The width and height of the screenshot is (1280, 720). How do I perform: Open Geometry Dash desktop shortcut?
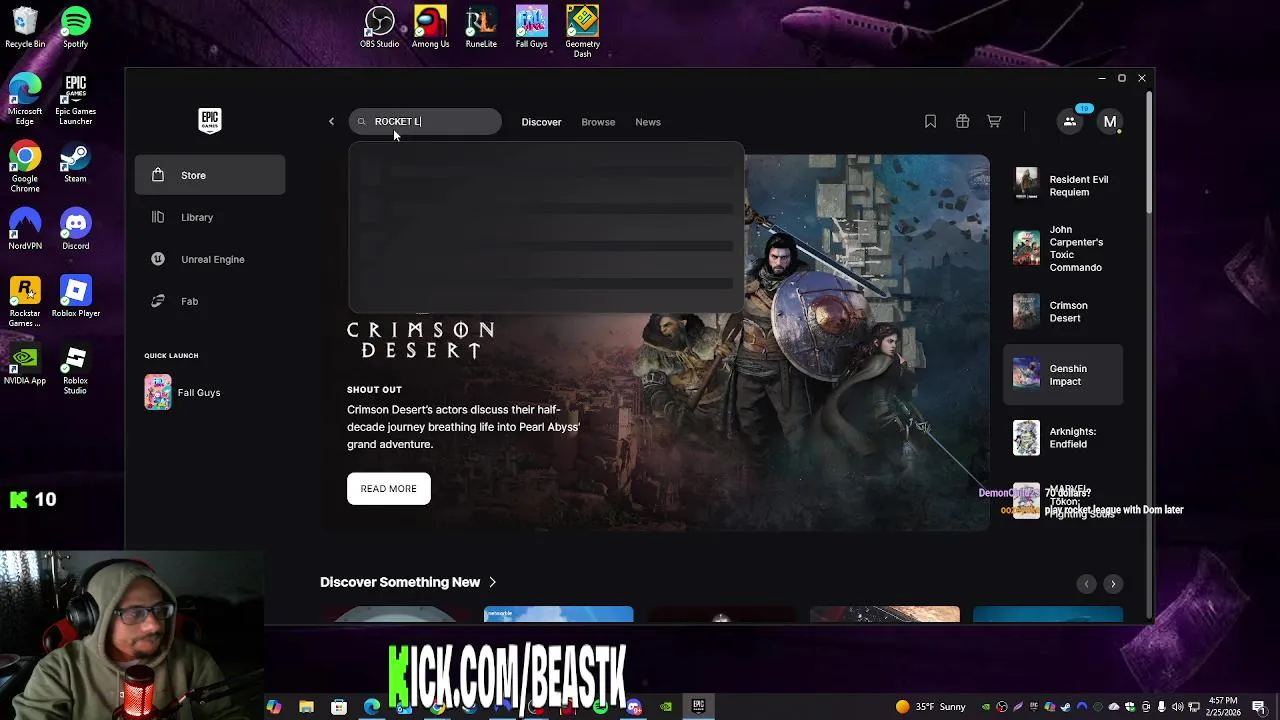point(582,32)
